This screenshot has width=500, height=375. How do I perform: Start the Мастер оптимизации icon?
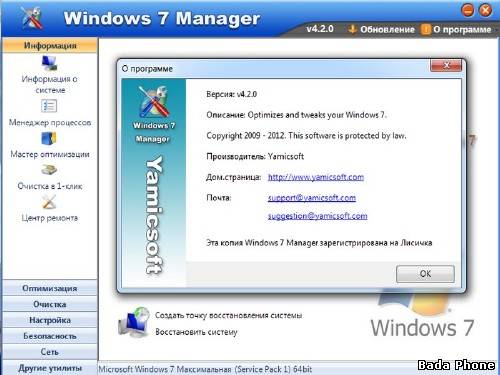pyautogui.click(x=49, y=138)
